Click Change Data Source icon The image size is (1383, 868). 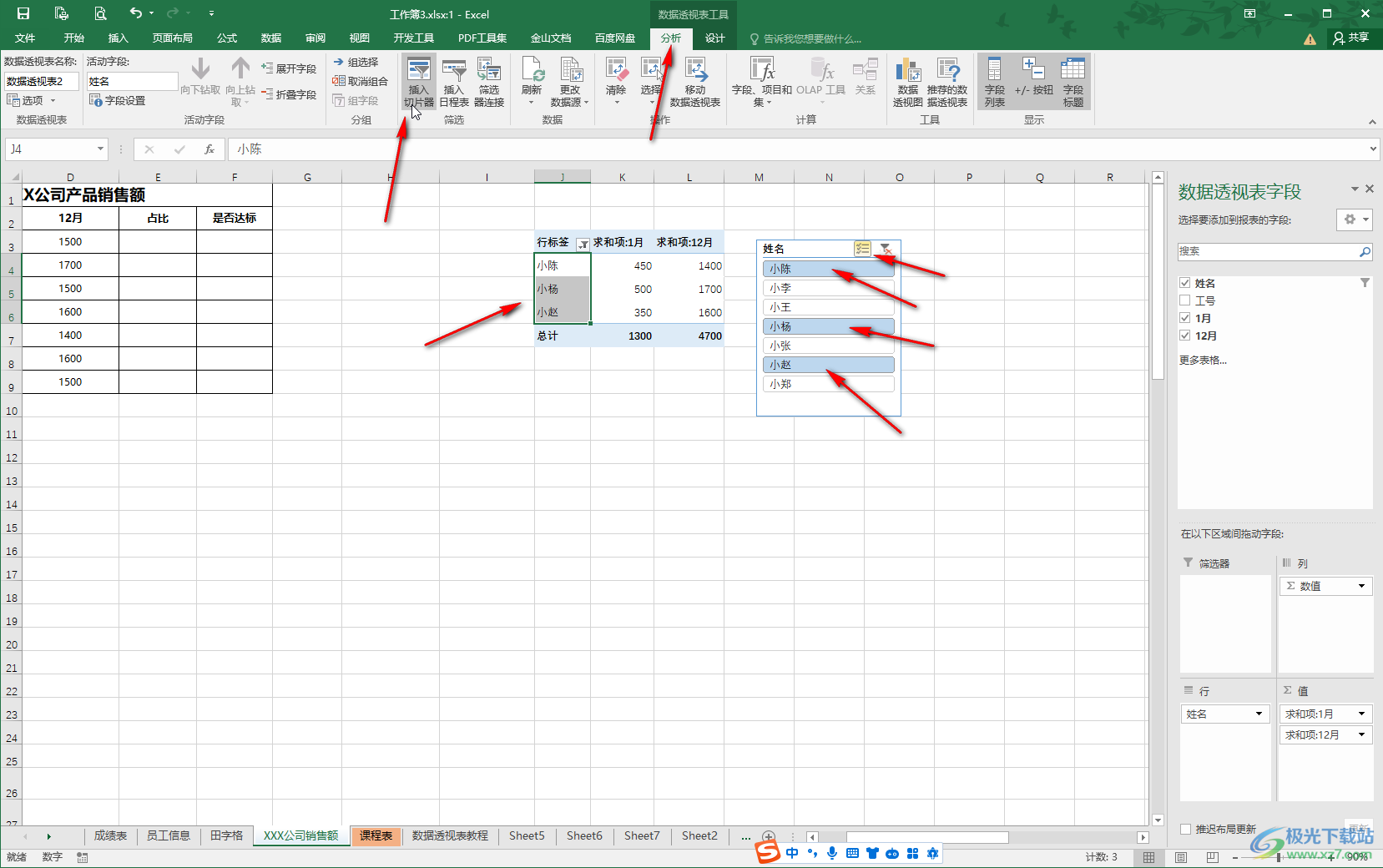point(570,82)
